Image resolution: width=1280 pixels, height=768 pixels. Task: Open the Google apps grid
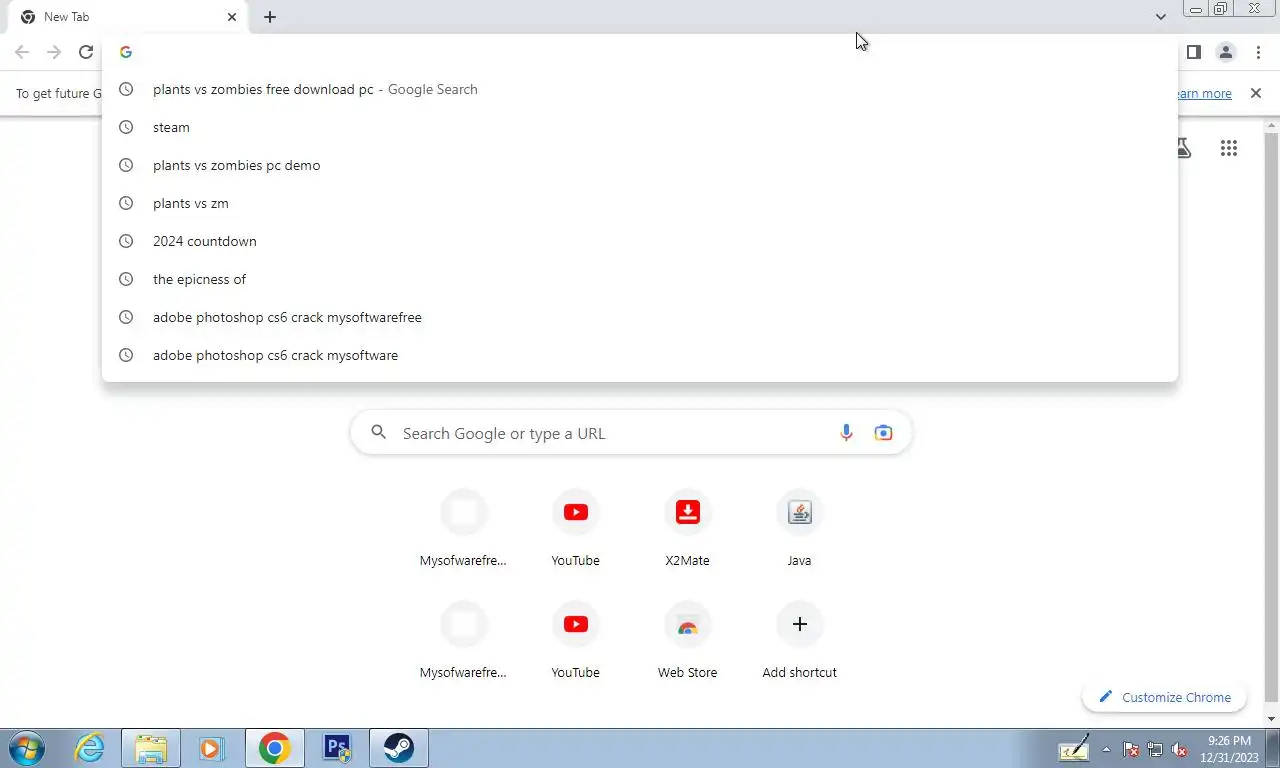coord(1229,148)
